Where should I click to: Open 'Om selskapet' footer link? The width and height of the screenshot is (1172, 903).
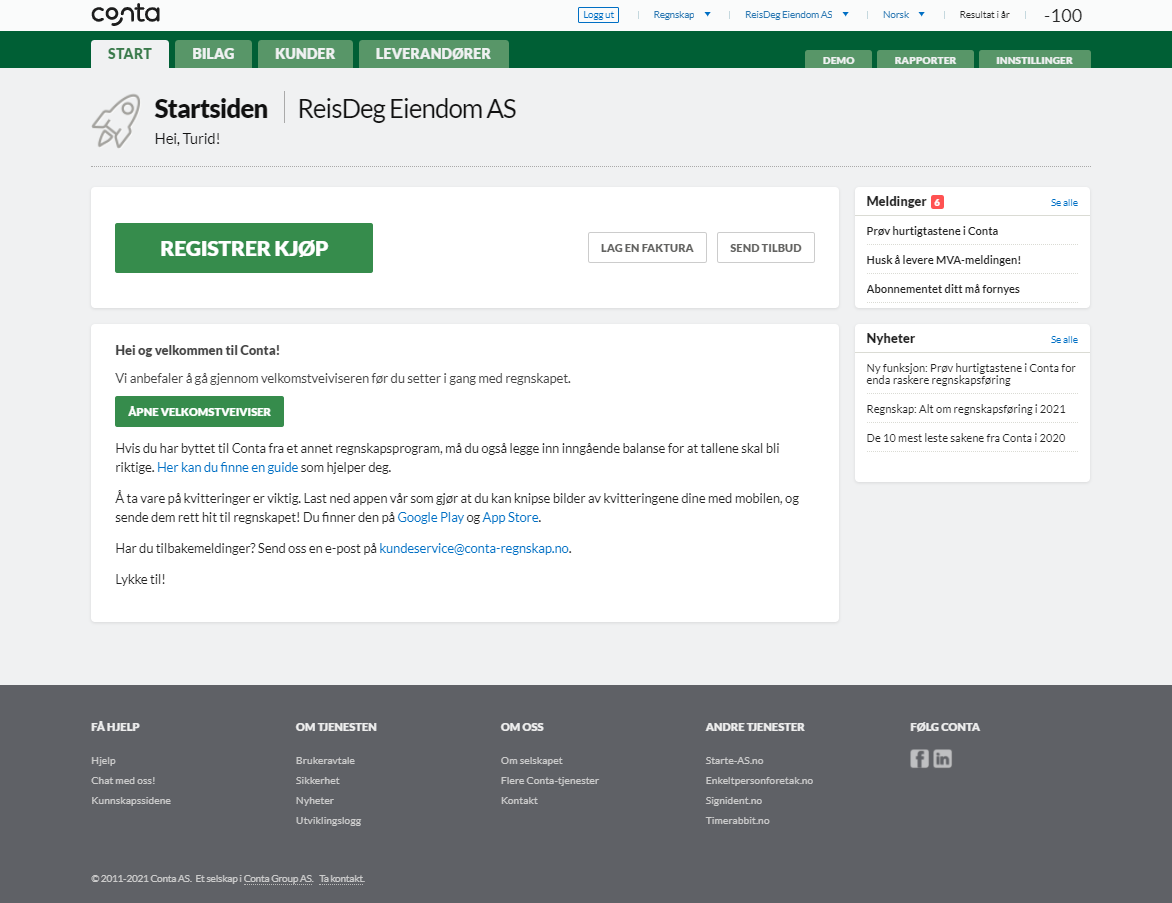click(531, 760)
